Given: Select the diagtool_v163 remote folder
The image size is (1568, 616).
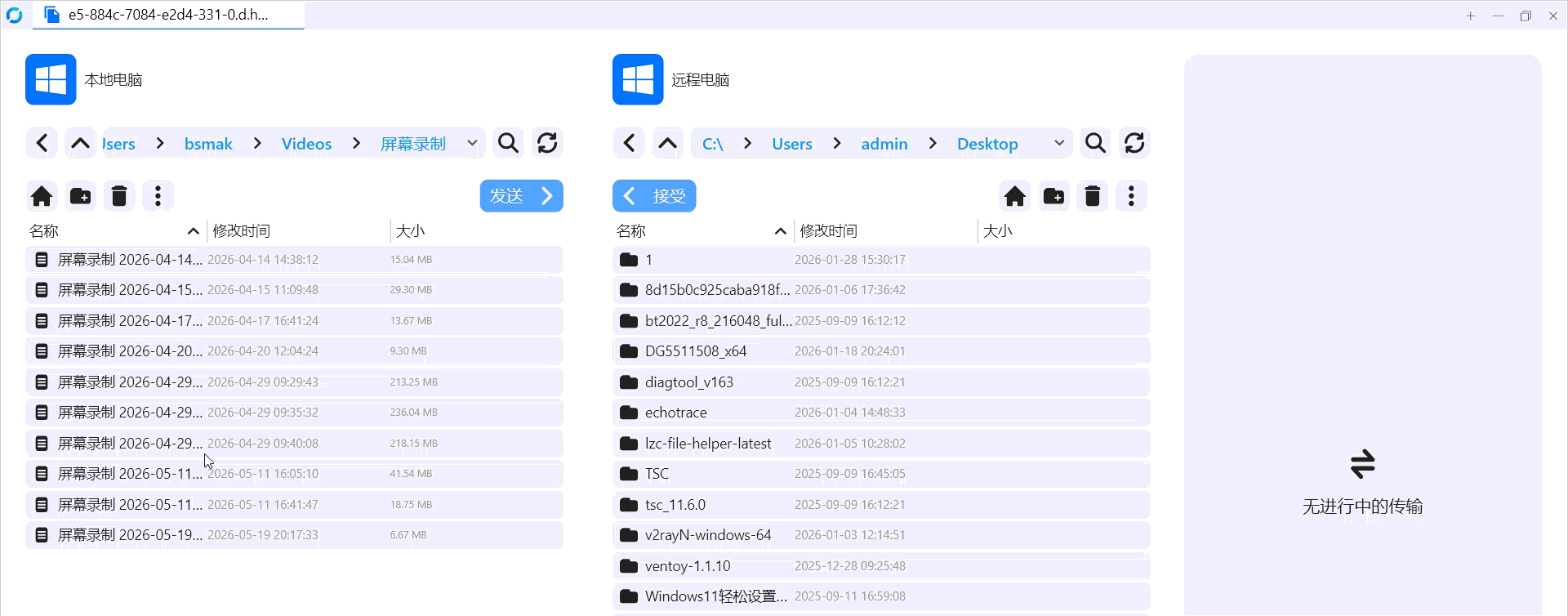Looking at the screenshot, I should click(881, 382).
